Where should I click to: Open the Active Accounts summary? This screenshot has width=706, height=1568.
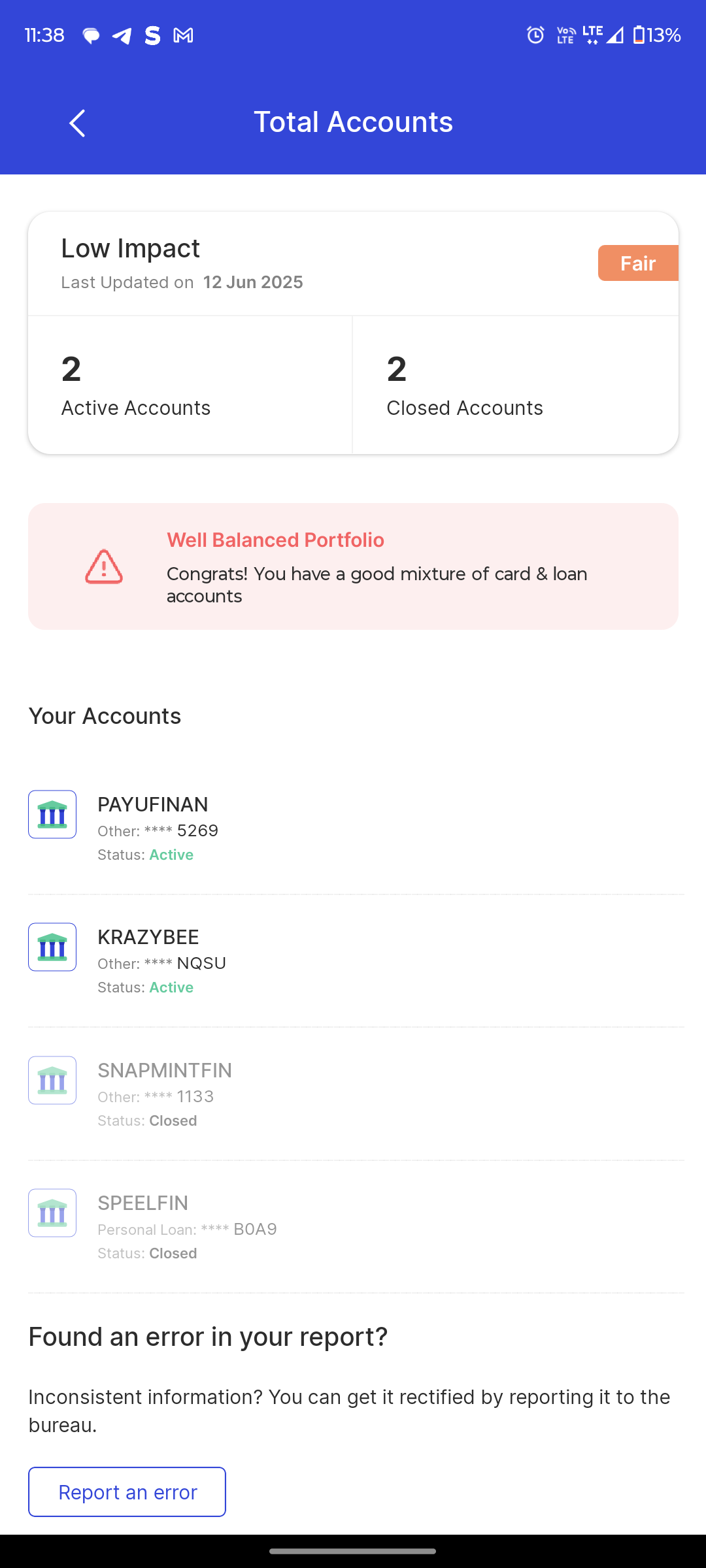190,385
